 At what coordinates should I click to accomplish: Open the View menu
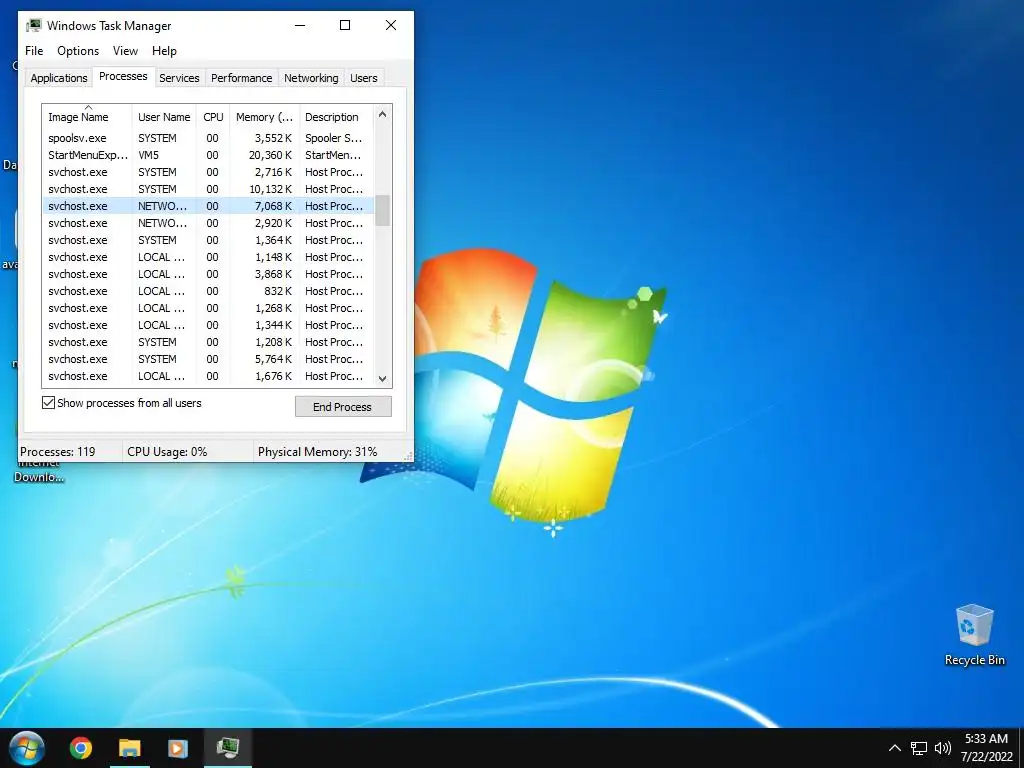(125, 51)
